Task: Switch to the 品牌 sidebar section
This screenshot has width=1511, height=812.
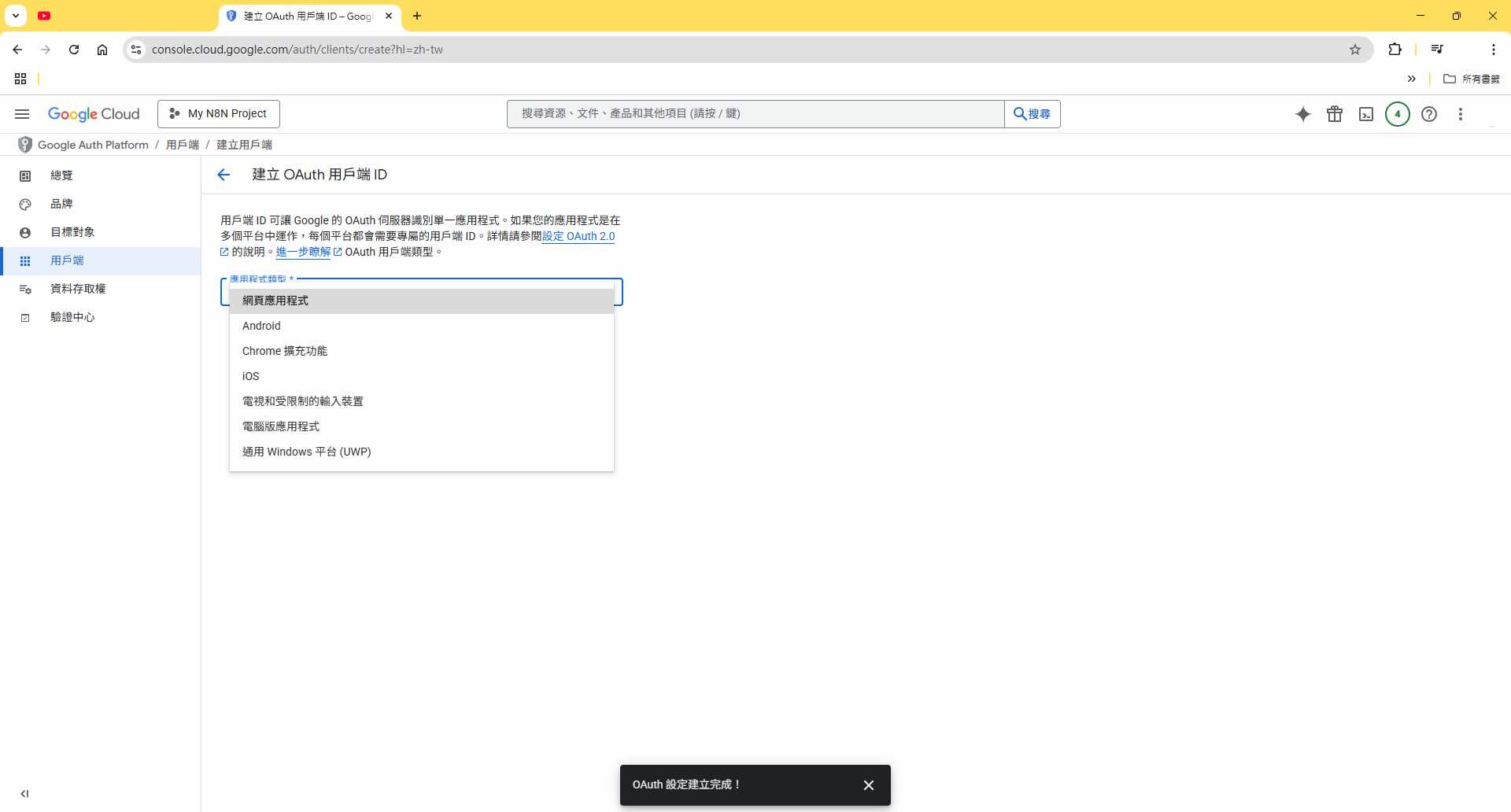Action: pos(61,204)
